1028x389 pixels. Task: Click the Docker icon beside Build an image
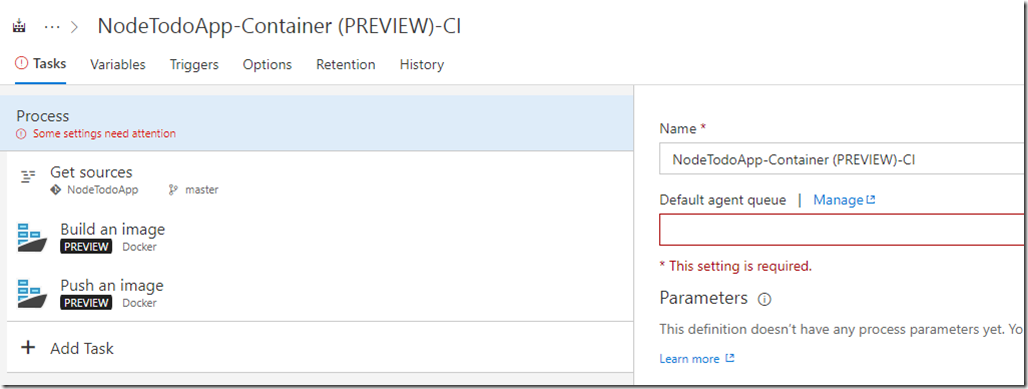pyautogui.click(x=32, y=237)
